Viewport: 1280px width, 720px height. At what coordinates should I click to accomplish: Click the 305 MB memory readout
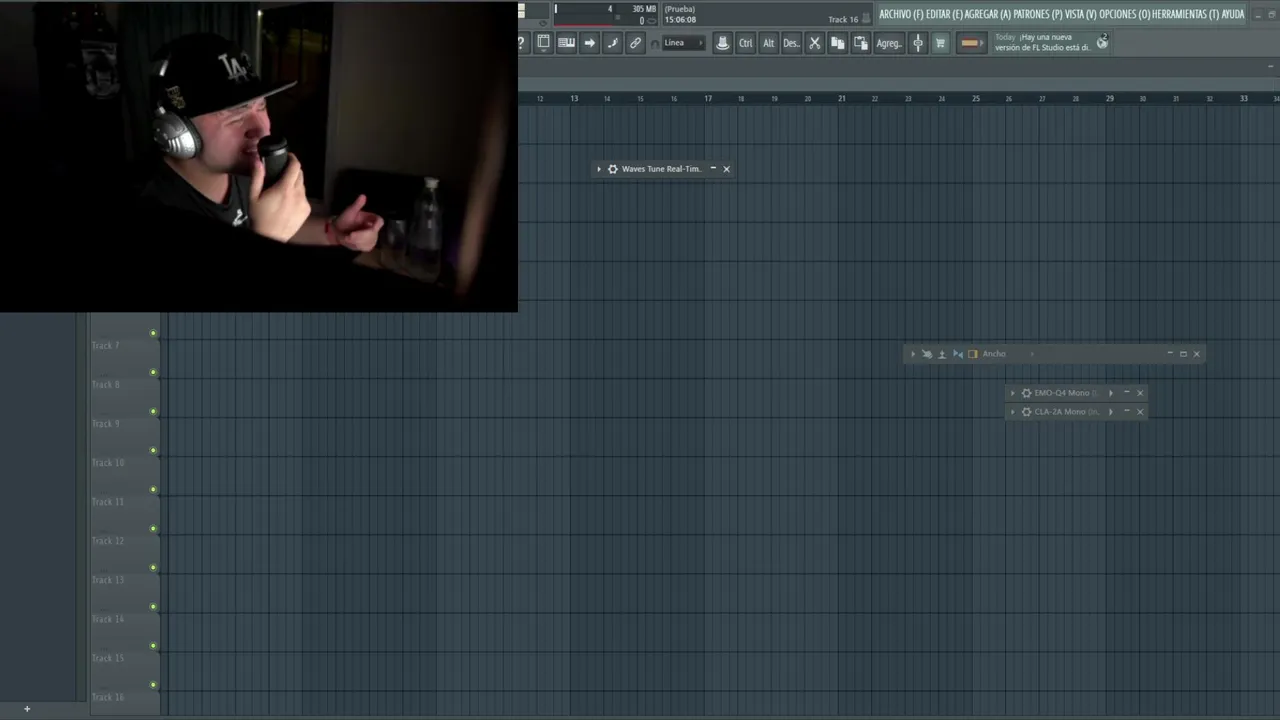click(644, 9)
